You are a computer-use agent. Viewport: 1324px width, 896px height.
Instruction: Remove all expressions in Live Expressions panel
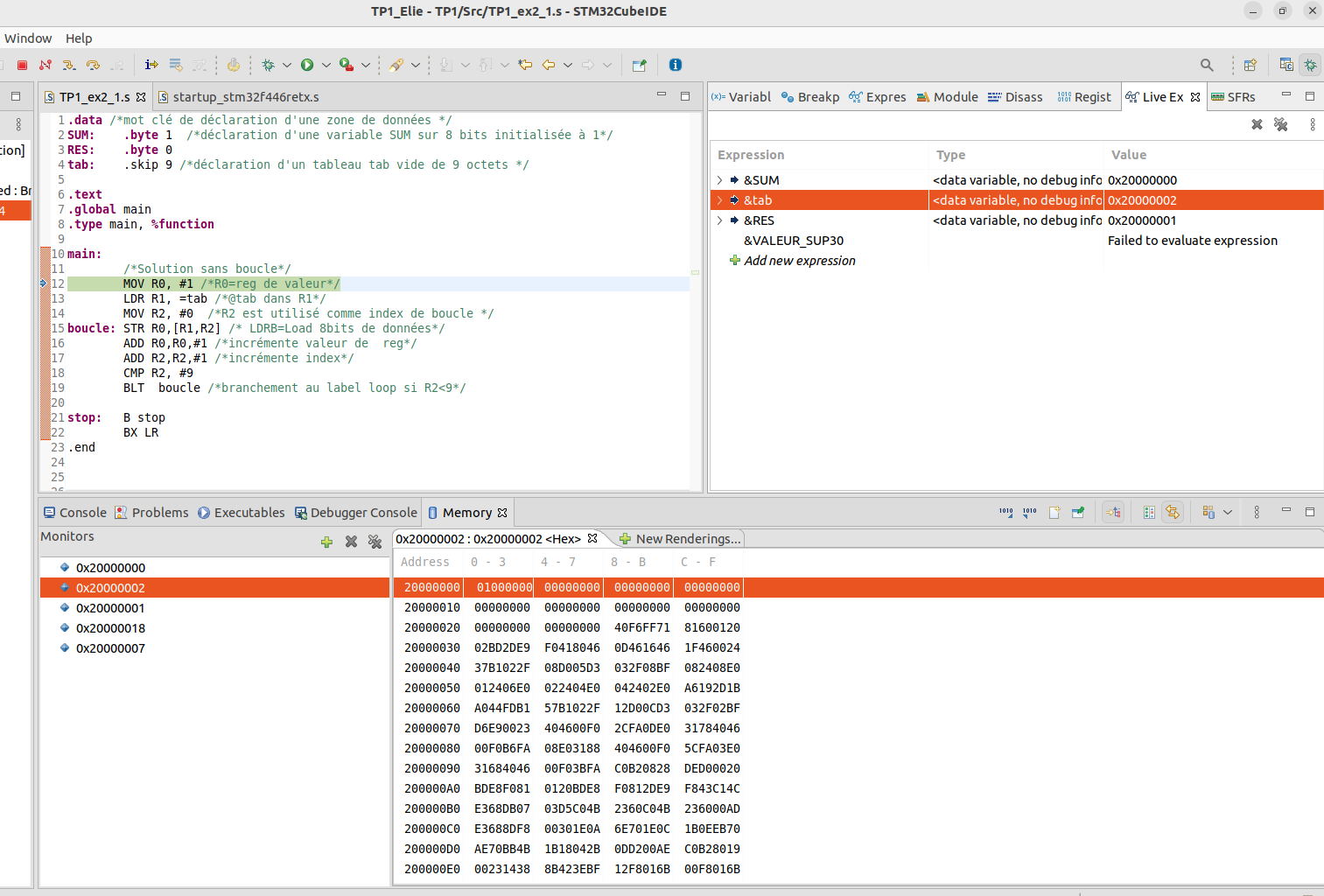1280,124
